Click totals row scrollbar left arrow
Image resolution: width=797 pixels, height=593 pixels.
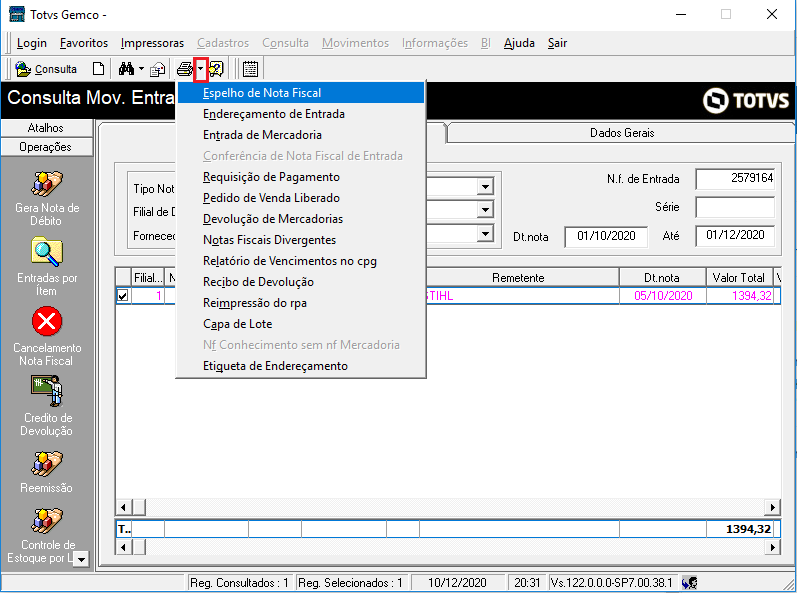[x=124, y=547]
